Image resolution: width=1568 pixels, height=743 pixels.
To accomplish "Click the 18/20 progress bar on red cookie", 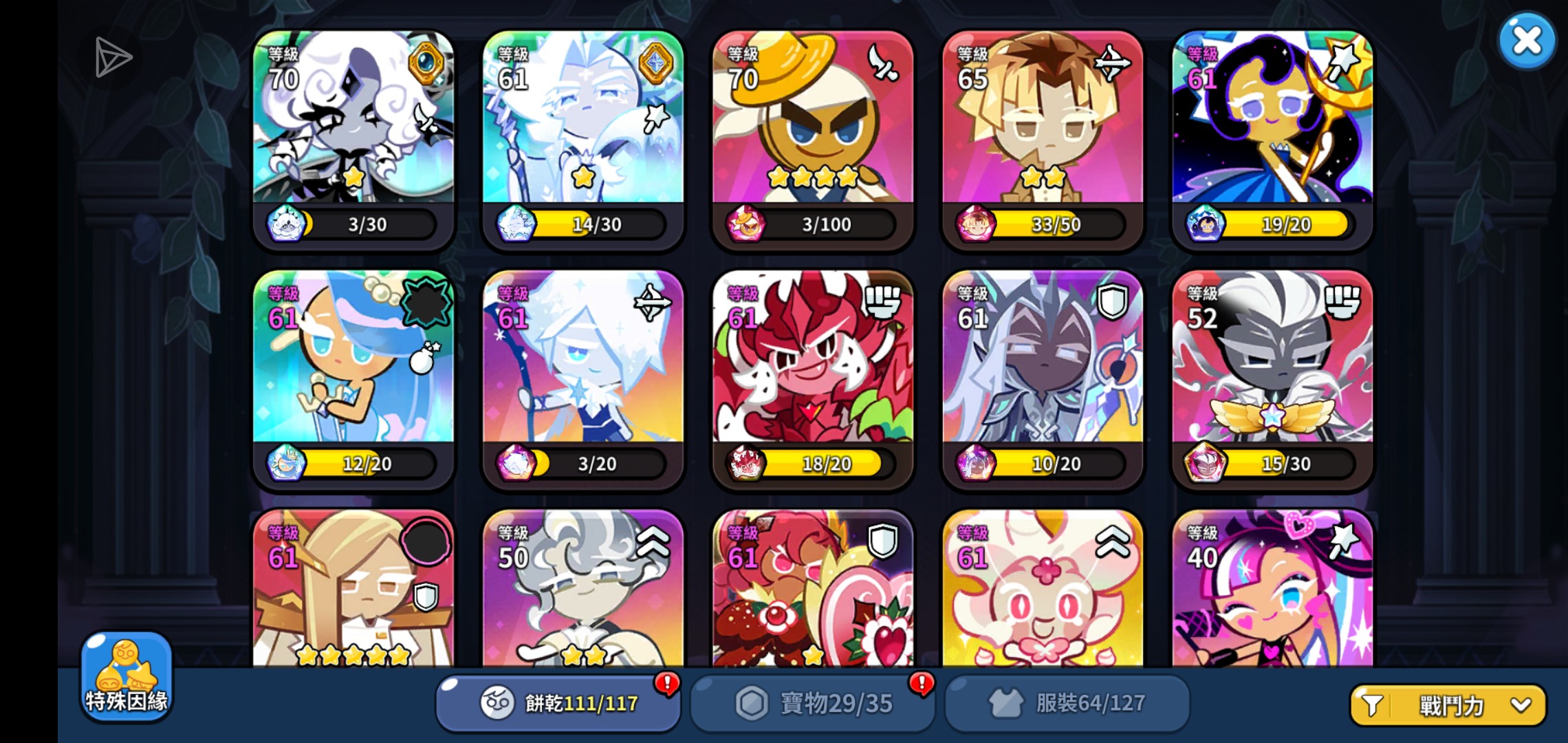I will tap(825, 464).
